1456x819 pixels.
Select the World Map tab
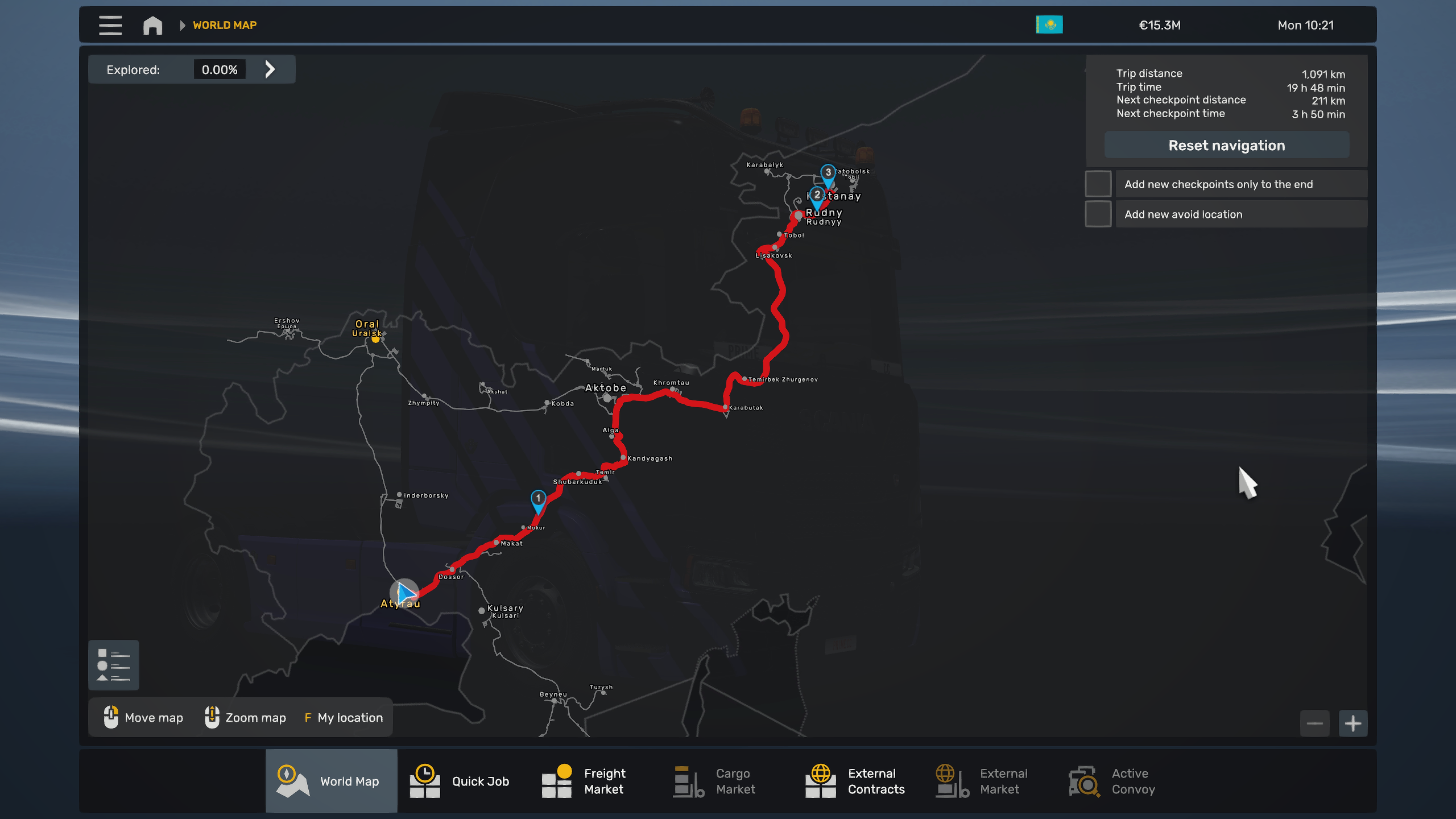(331, 781)
